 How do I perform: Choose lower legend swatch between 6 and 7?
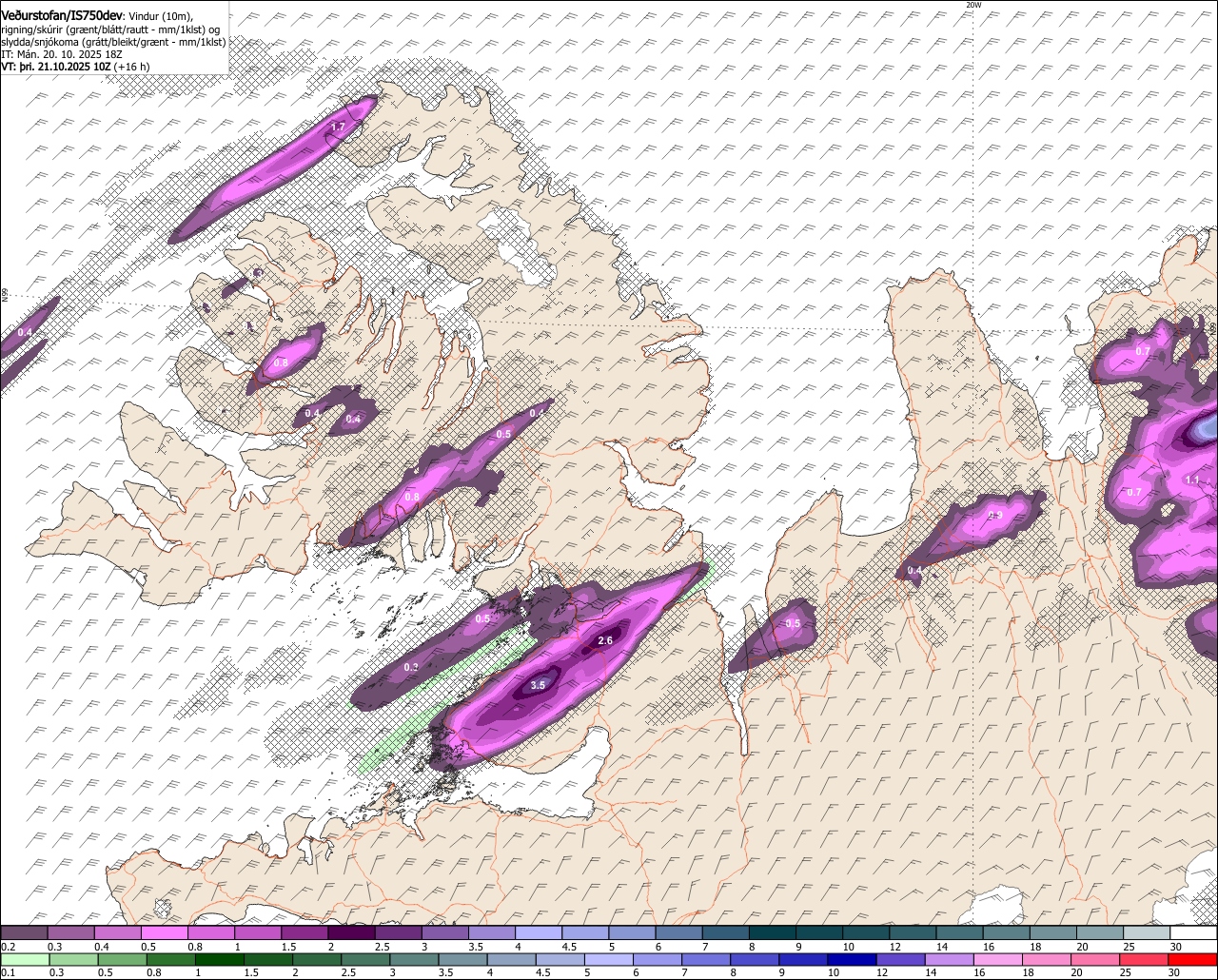point(657,960)
